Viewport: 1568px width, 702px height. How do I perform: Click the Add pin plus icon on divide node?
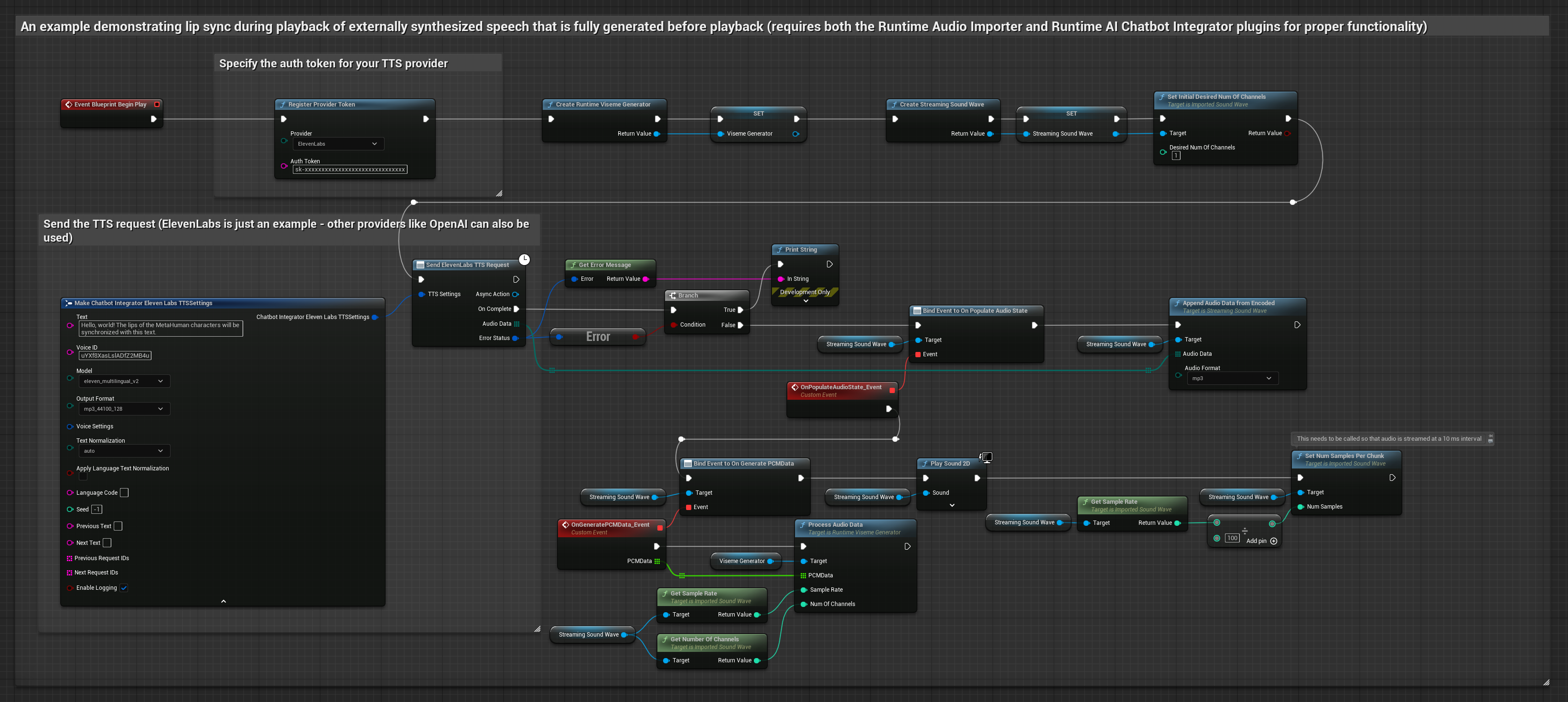click(x=1273, y=541)
